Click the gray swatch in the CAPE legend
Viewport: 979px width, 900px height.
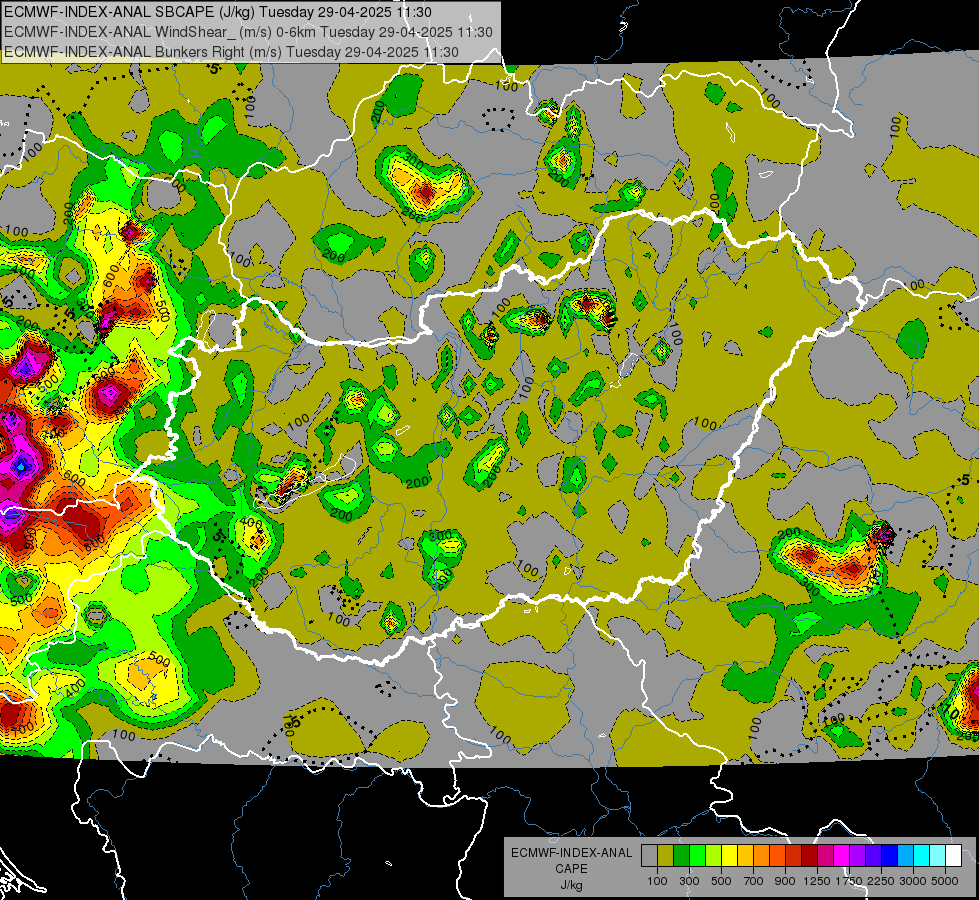[649, 855]
